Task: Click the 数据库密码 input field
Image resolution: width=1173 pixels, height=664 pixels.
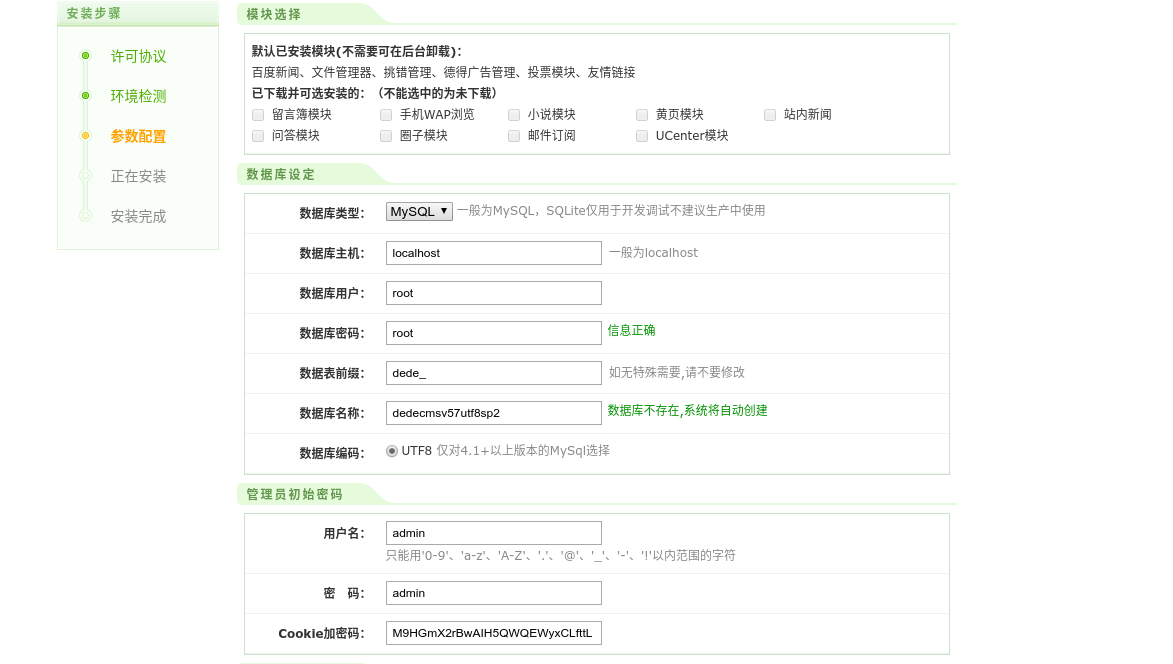Action: click(x=494, y=333)
